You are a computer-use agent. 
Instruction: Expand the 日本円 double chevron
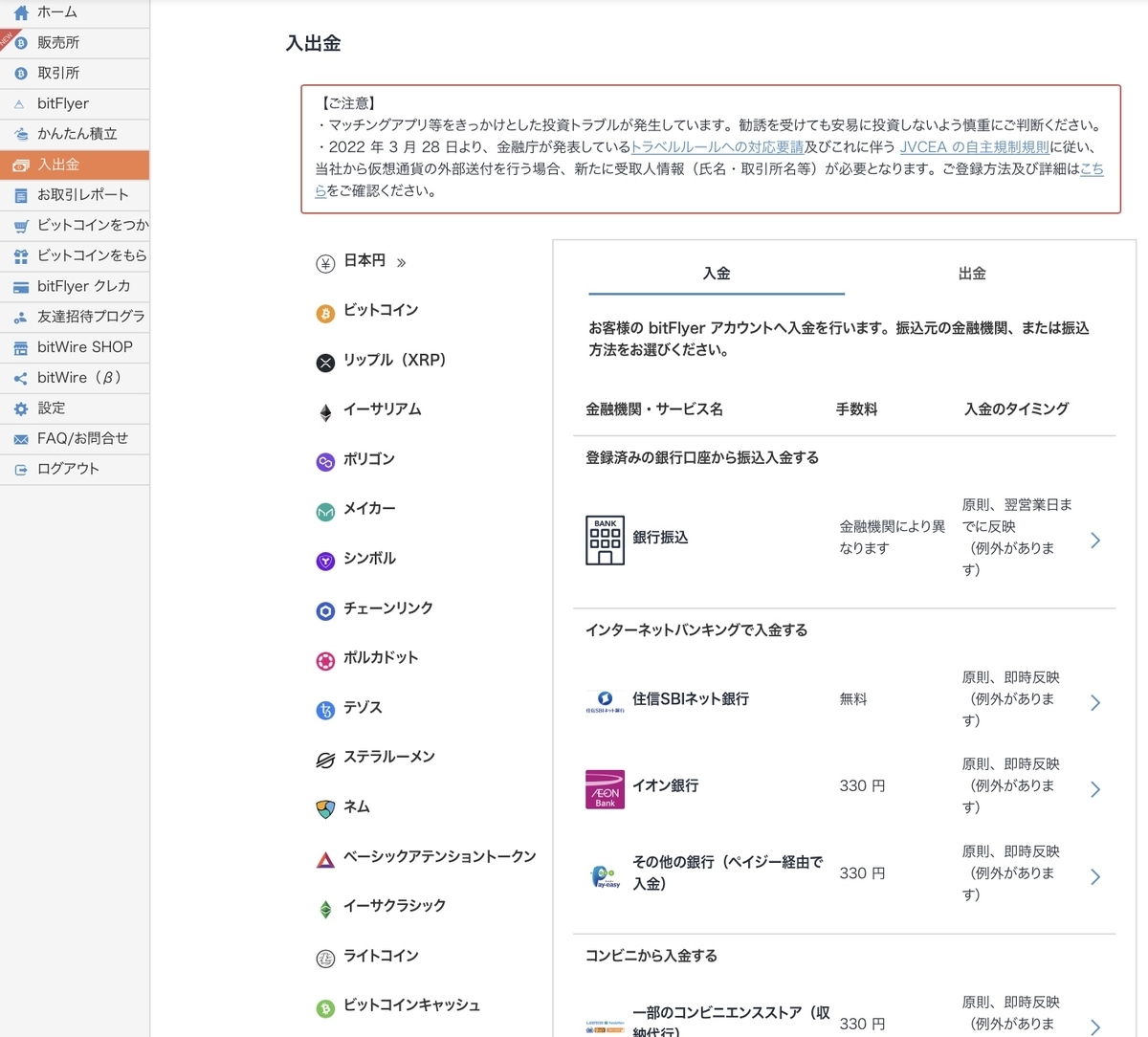click(x=401, y=262)
